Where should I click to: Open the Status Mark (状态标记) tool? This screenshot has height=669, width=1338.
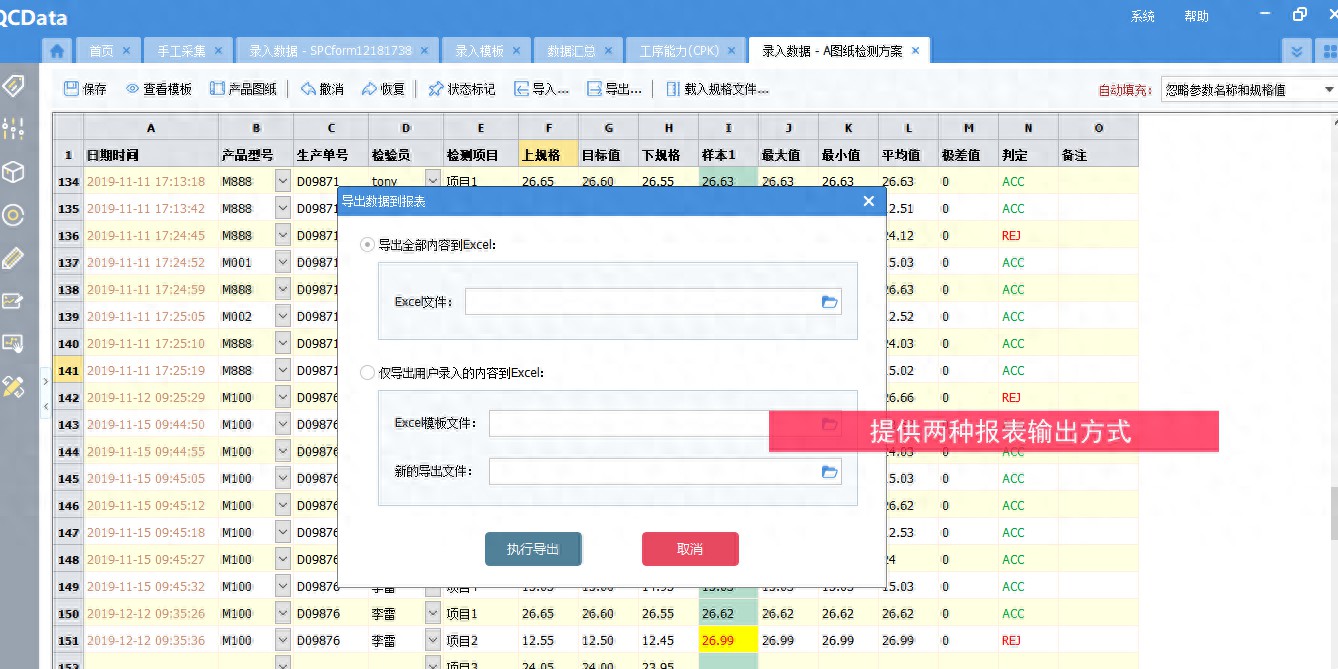point(461,89)
